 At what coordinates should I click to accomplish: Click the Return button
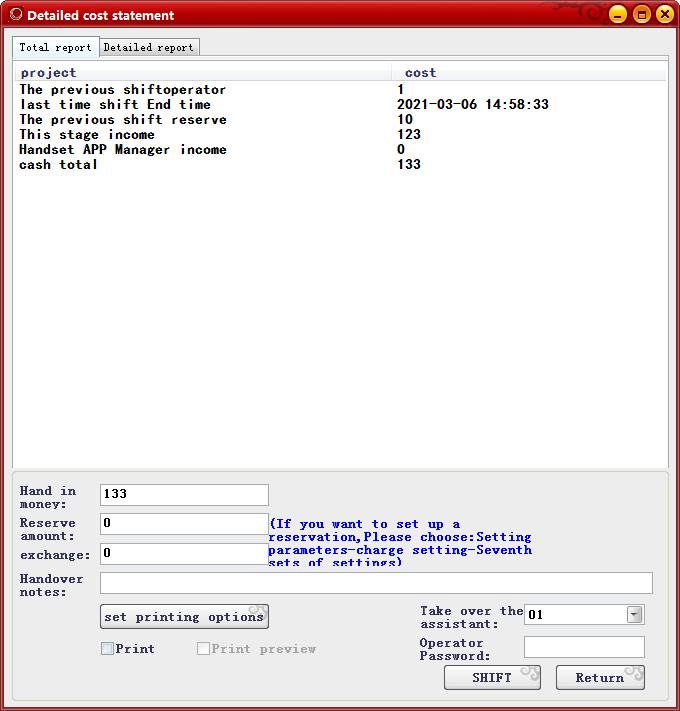[599, 678]
